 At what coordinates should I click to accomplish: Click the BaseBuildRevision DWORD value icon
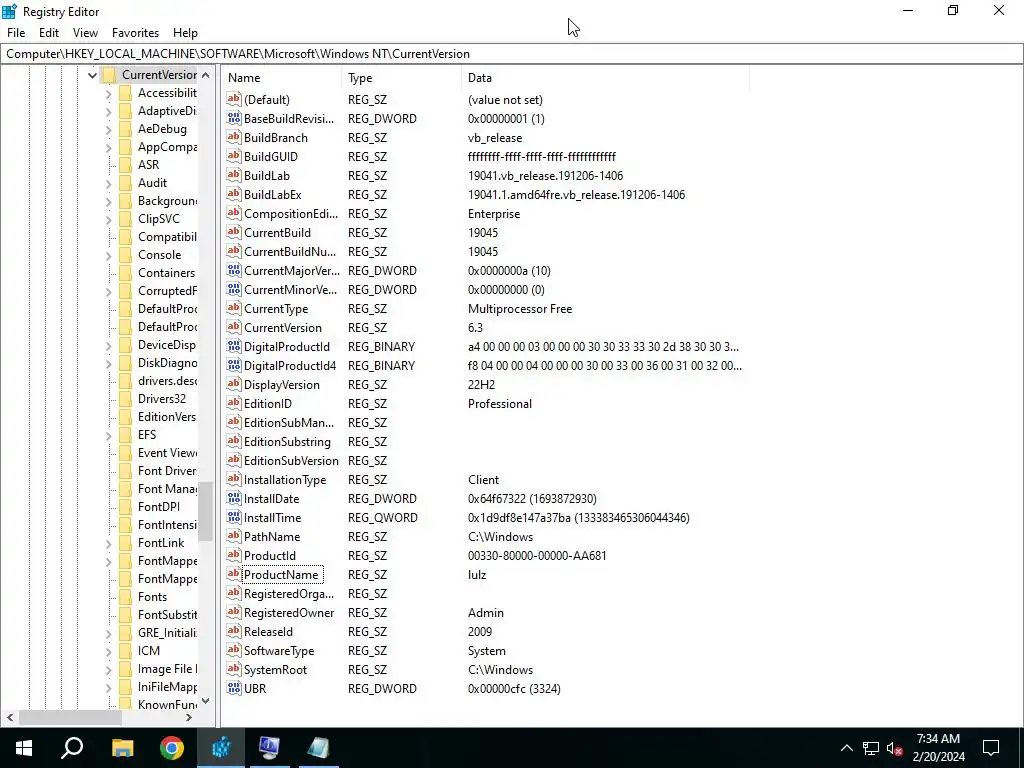click(x=234, y=118)
